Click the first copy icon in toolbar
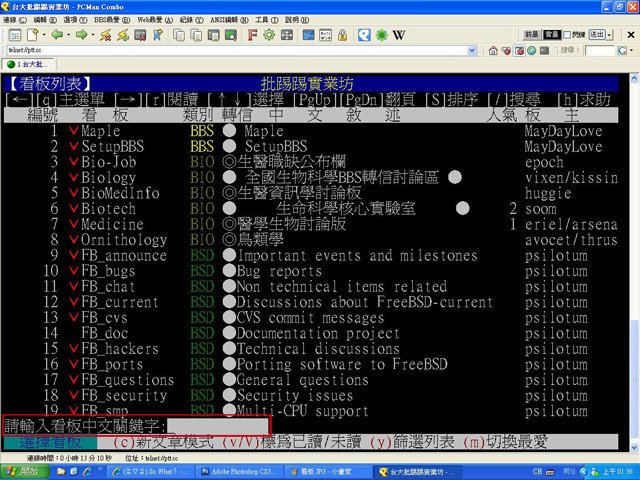The width and height of the screenshot is (640, 480). (x=179, y=35)
